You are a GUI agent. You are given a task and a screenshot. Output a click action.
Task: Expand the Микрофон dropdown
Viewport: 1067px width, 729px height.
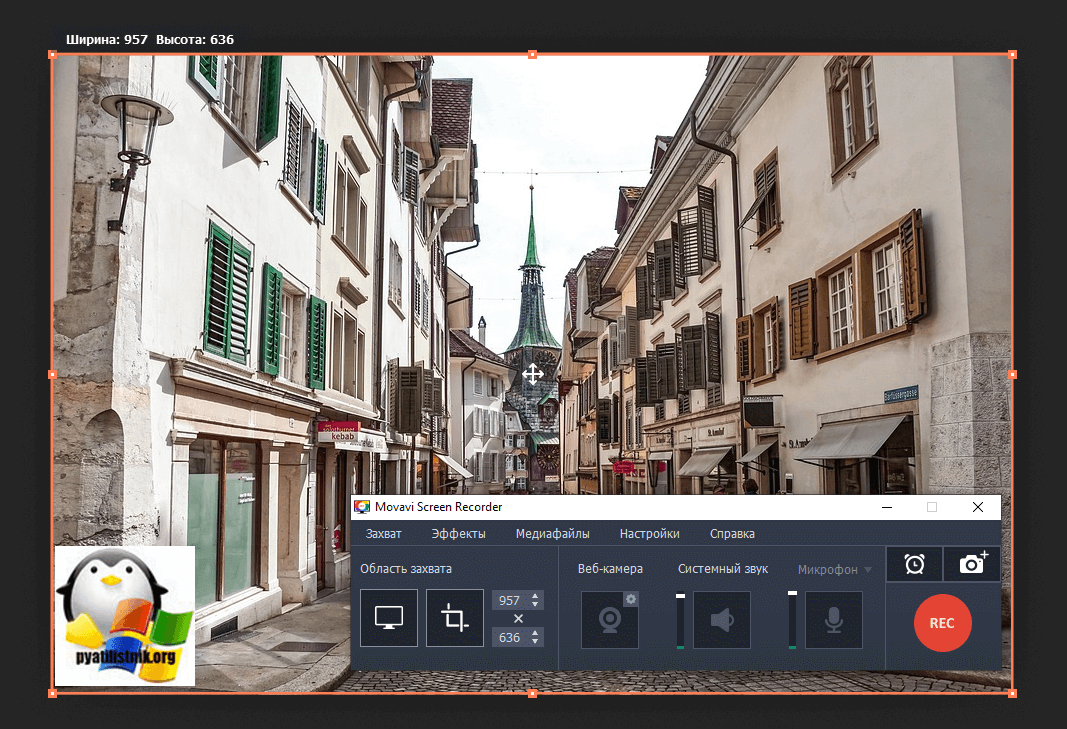tap(867, 570)
